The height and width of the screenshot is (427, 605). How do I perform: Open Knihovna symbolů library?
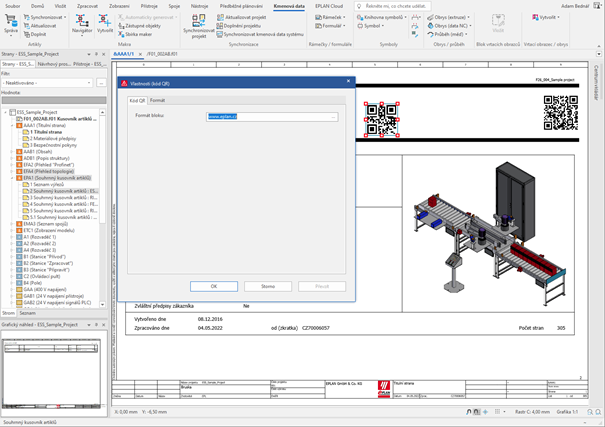tap(378, 18)
